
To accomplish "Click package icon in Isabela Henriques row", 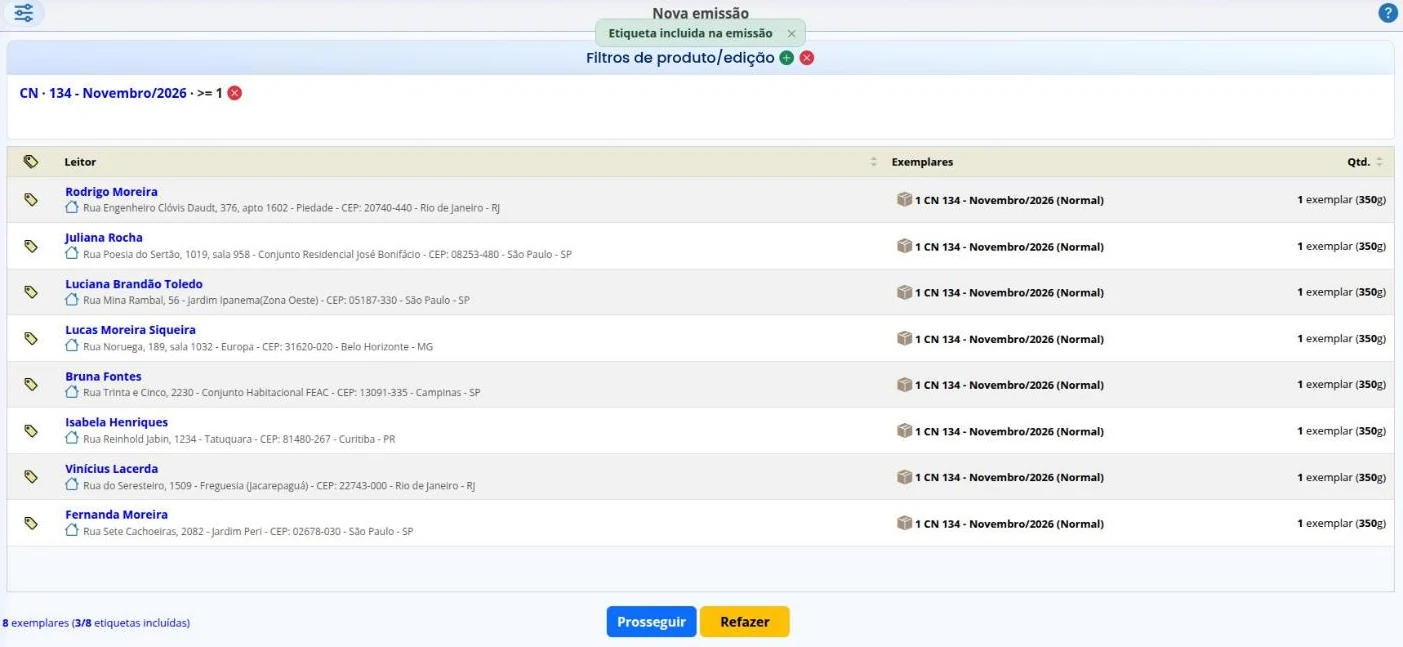I will (x=904, y=431).
